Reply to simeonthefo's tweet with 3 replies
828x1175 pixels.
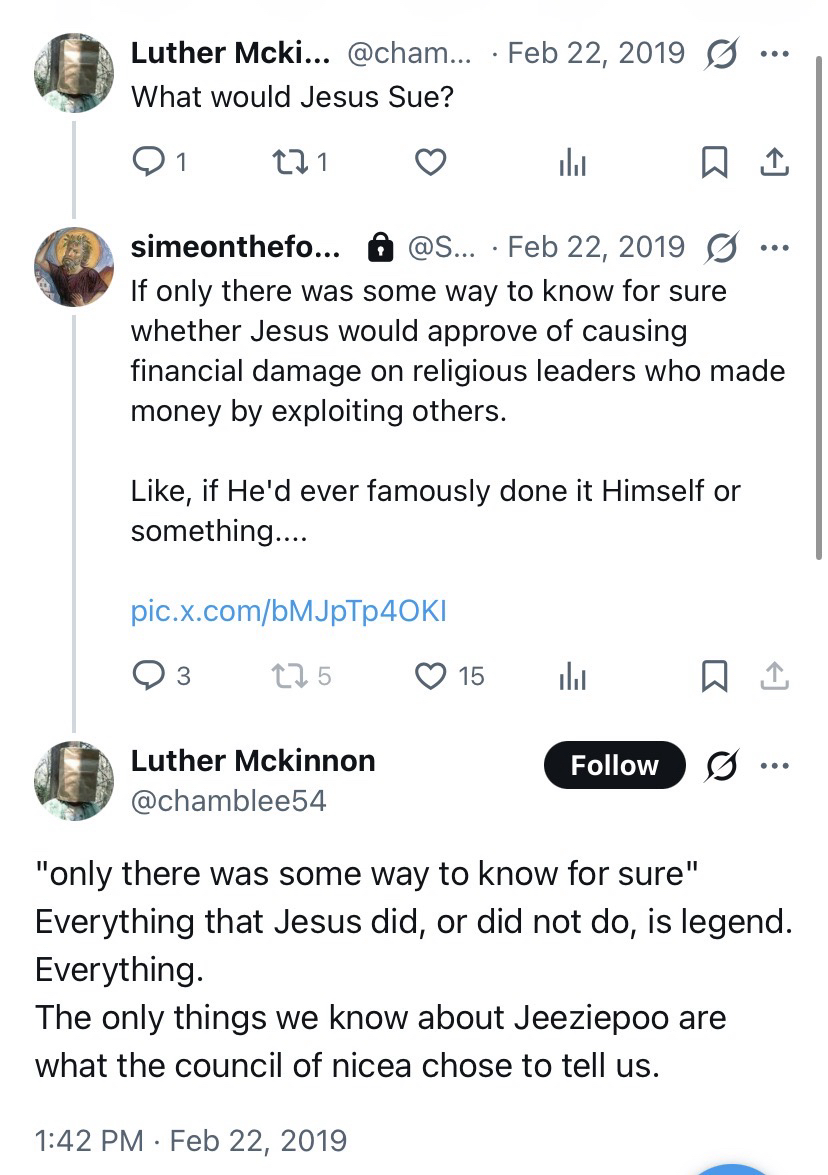[148, 676]
